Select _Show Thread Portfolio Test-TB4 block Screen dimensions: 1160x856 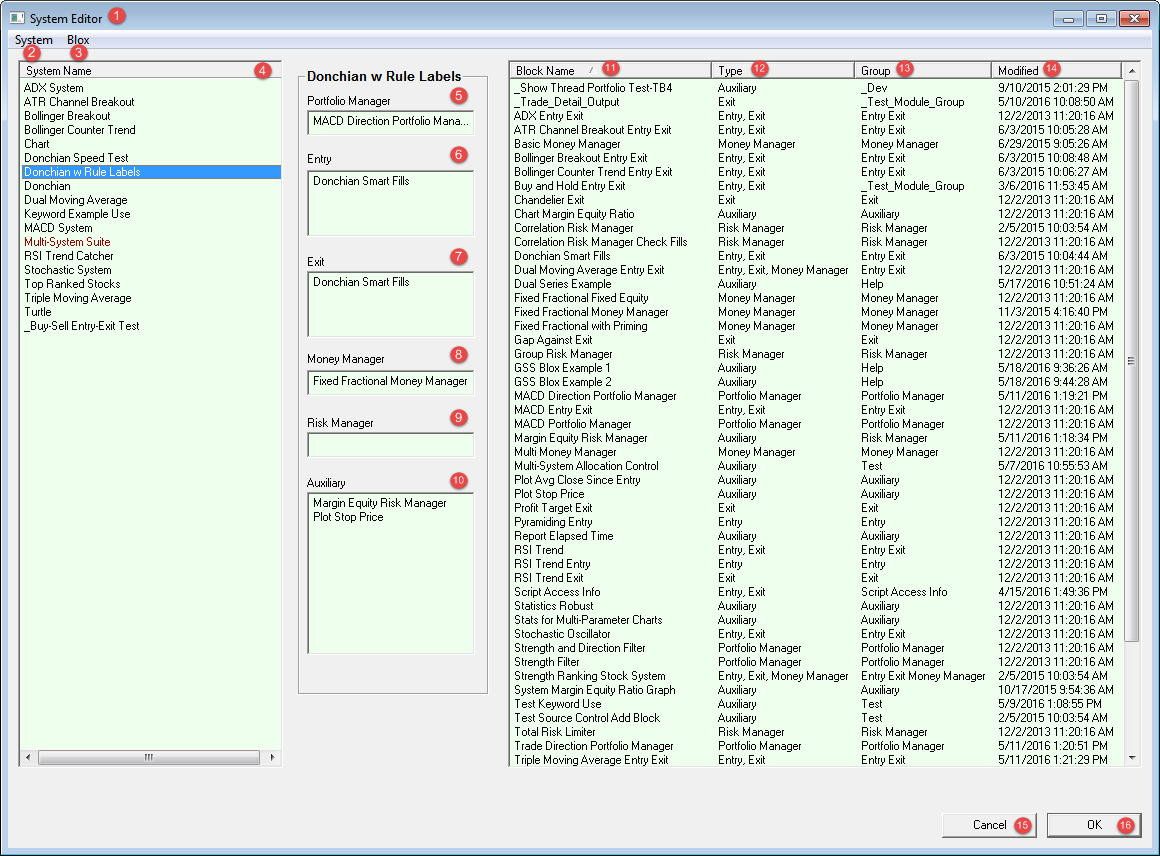click(817, 88)
